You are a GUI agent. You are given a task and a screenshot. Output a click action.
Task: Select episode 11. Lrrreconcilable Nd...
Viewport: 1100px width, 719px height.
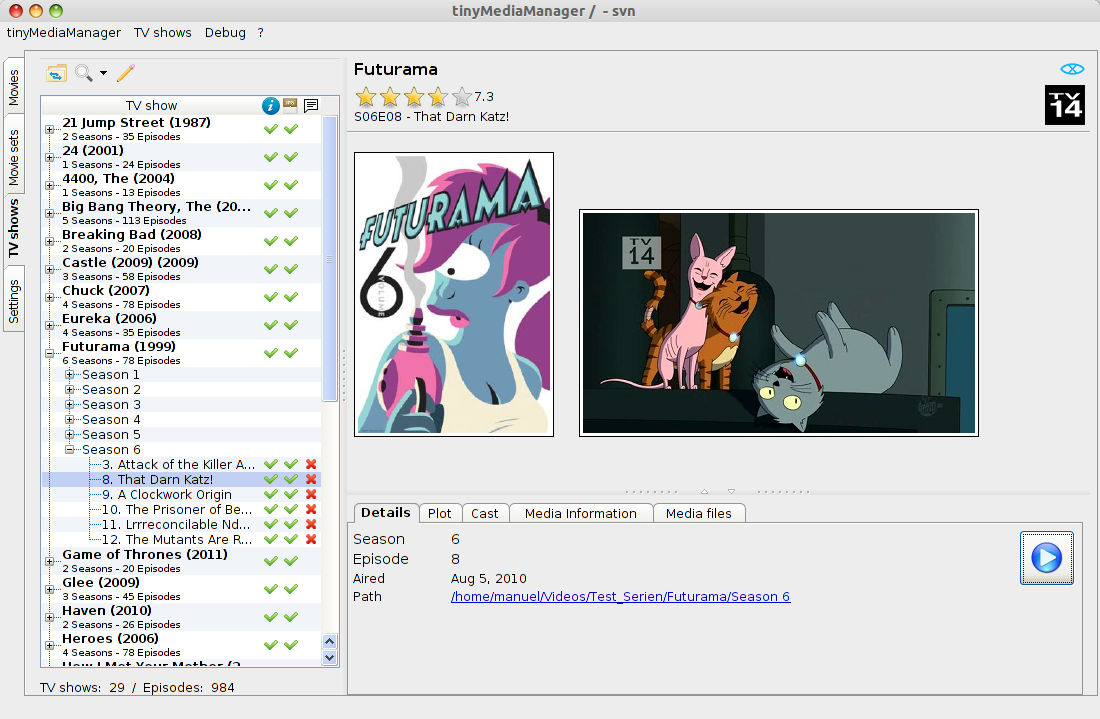pos(176,525)
